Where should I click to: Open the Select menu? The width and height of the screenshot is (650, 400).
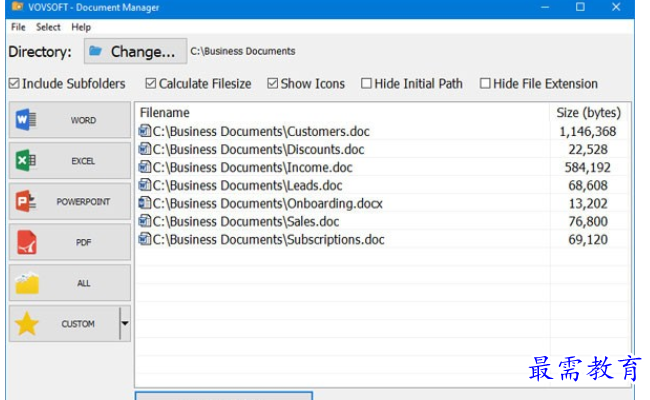48,27
